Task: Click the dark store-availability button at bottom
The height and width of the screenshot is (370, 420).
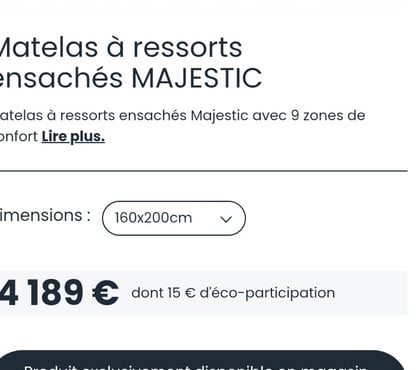Action: (x=203, y=360)
